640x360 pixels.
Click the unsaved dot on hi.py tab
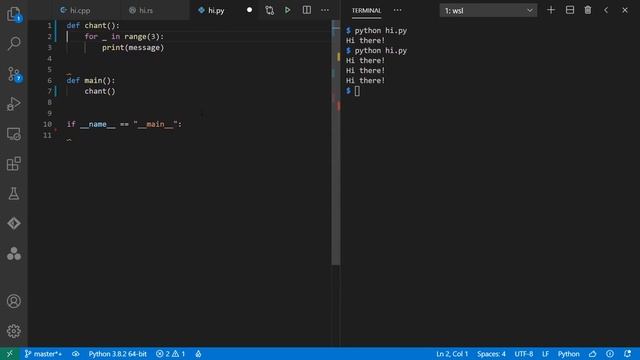[249, 10]
